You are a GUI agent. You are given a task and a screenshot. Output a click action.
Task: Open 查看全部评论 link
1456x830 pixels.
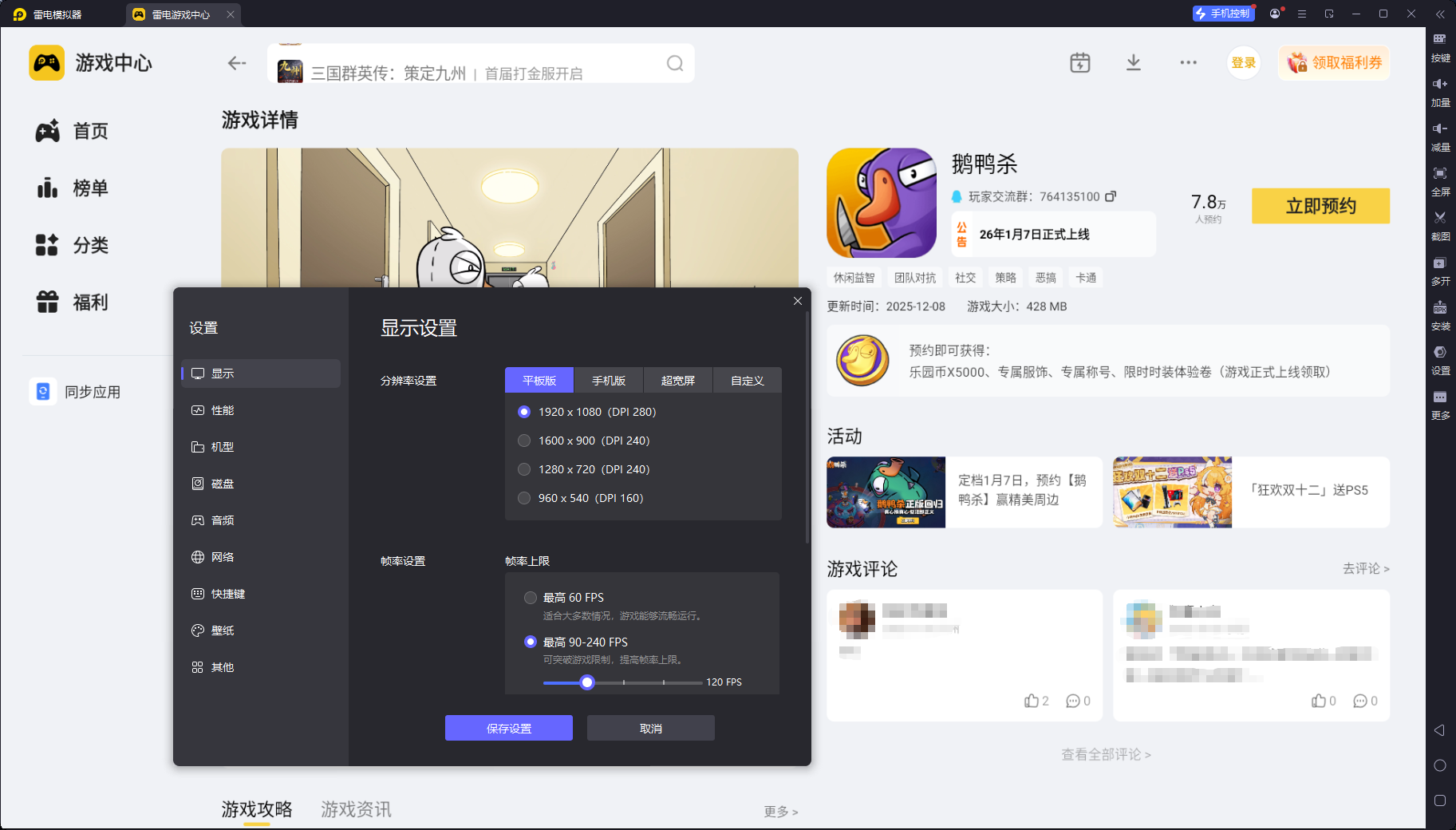[x=1106, y=754]
